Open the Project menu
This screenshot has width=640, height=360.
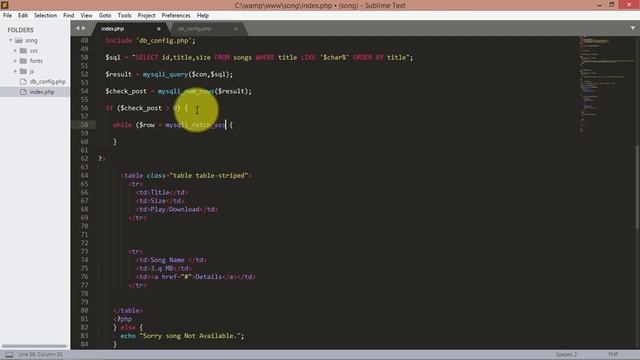[147, 16]
